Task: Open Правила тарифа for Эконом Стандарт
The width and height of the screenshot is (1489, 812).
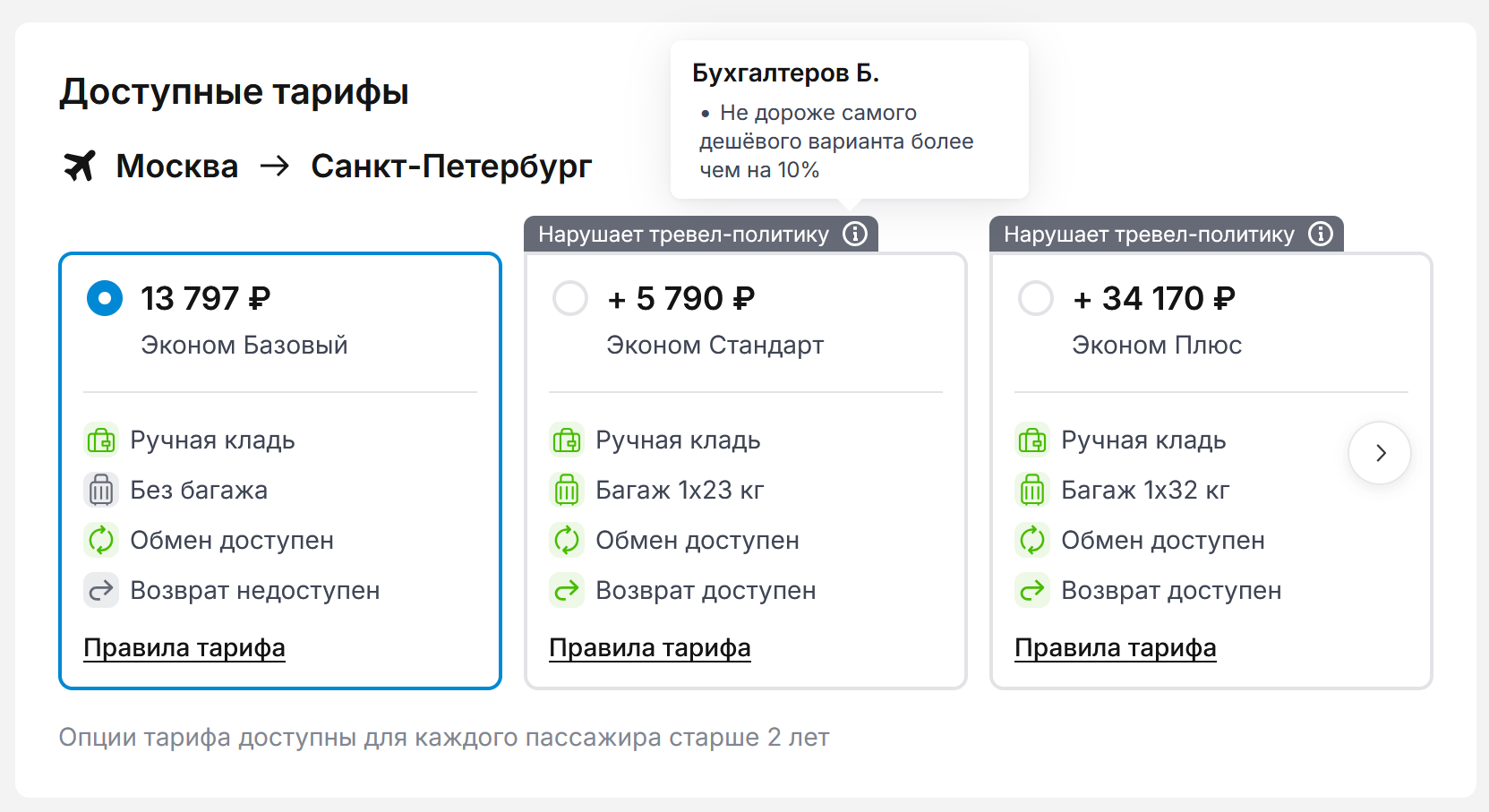Action: point(650,647)
